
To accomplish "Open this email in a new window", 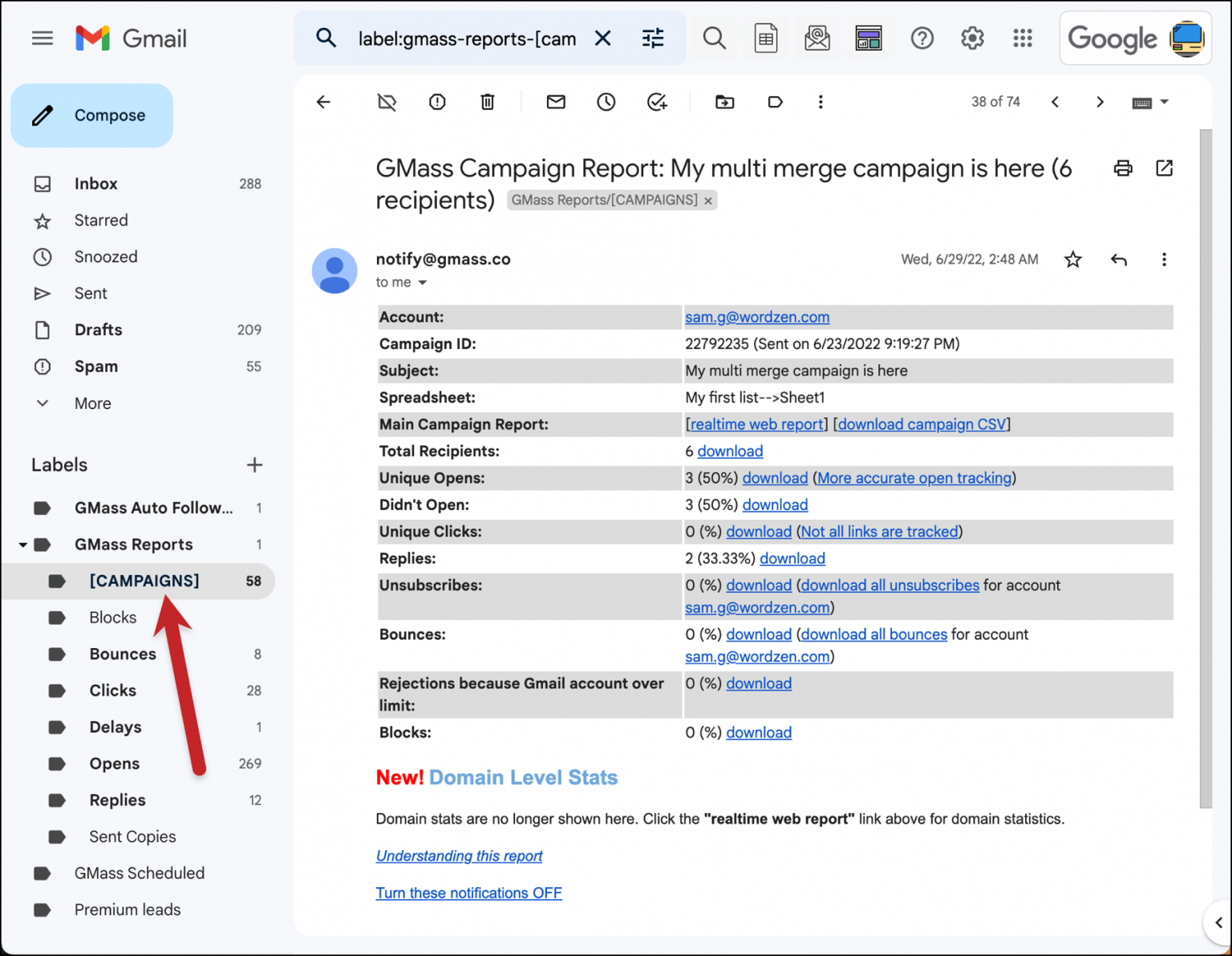I will pyautogui.click(x=1164, y=168).
